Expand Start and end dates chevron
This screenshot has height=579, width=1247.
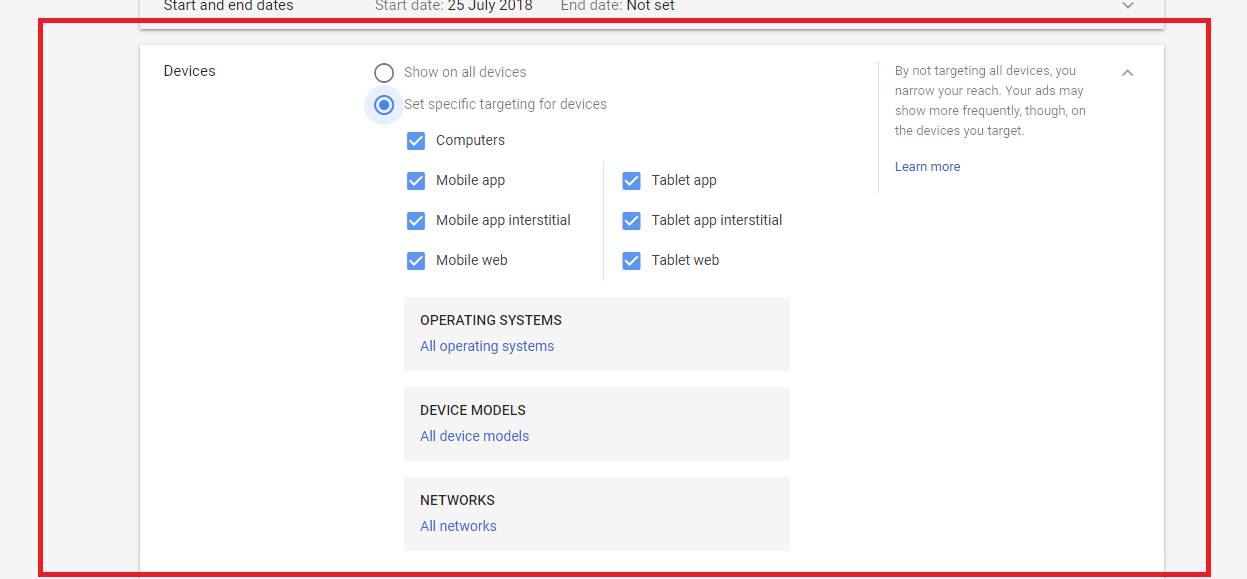(1128, 6)
